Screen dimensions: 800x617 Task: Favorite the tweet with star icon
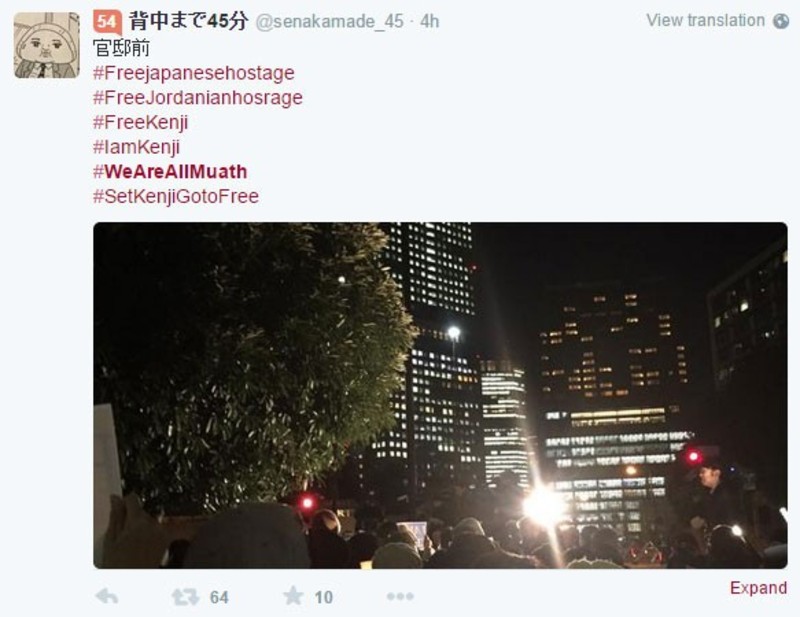[x=293, y=596]
